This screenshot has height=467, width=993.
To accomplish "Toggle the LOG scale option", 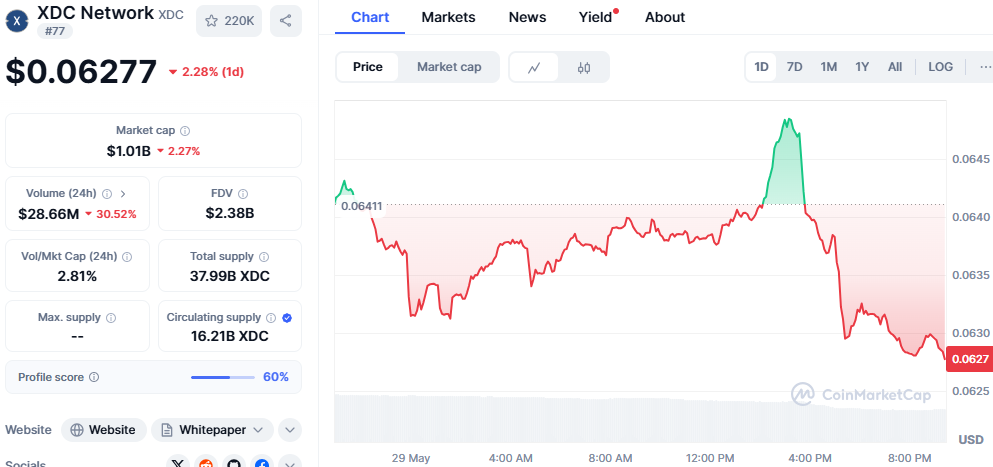I will [940, 67].
